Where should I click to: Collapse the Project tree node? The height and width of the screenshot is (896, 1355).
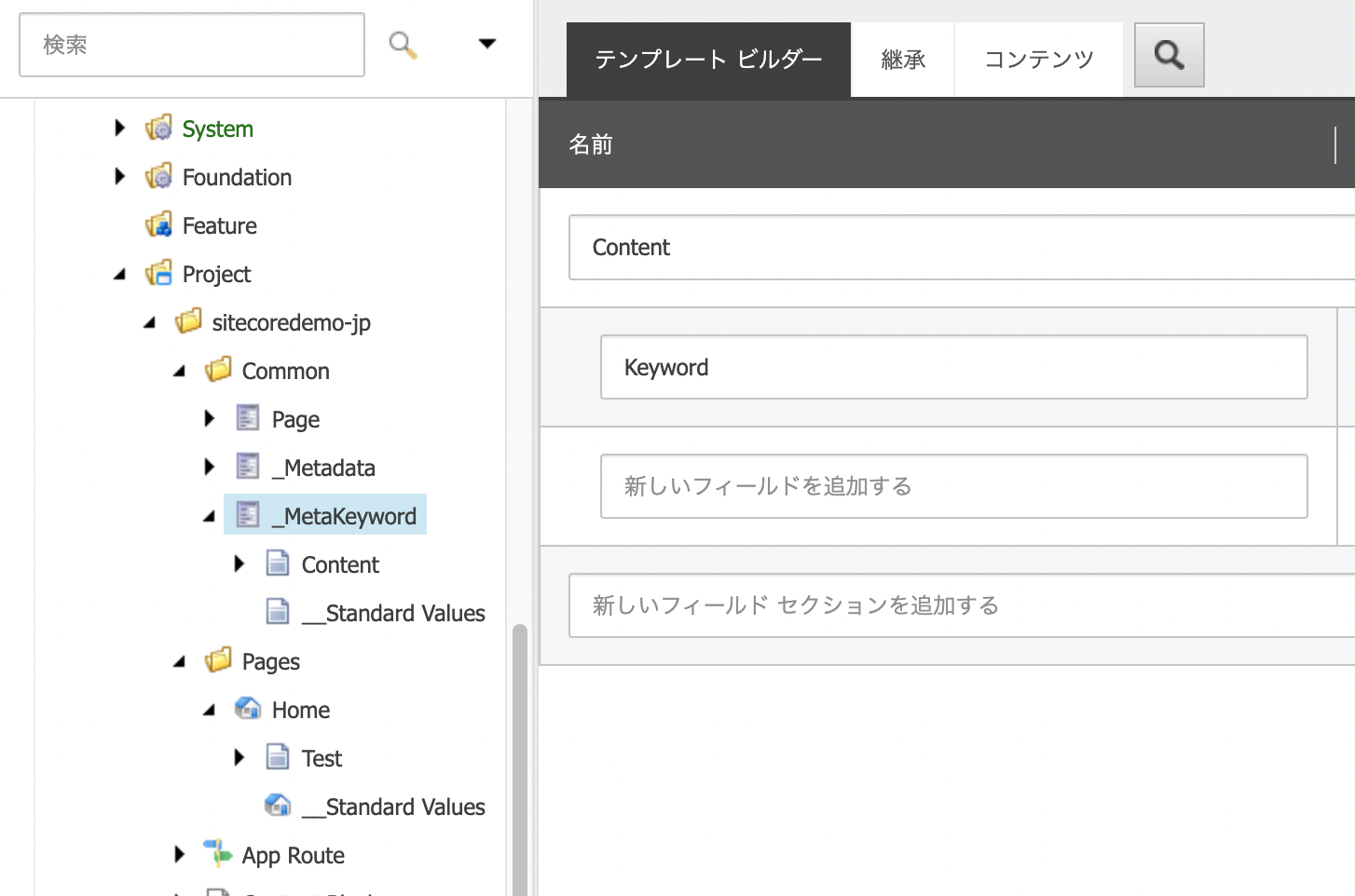click(119, 274)
